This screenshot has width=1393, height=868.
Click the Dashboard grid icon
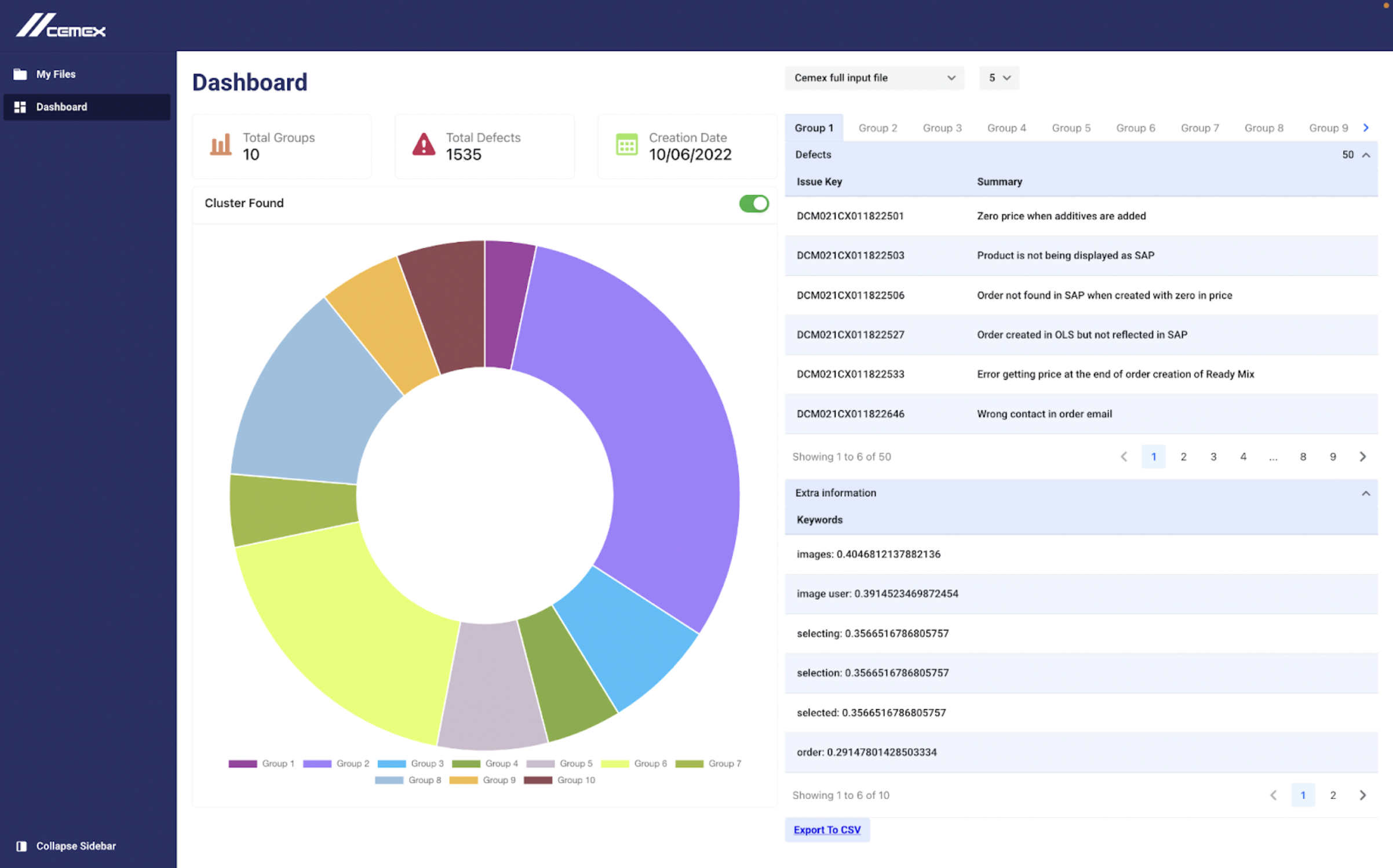[x=20, y=107]
